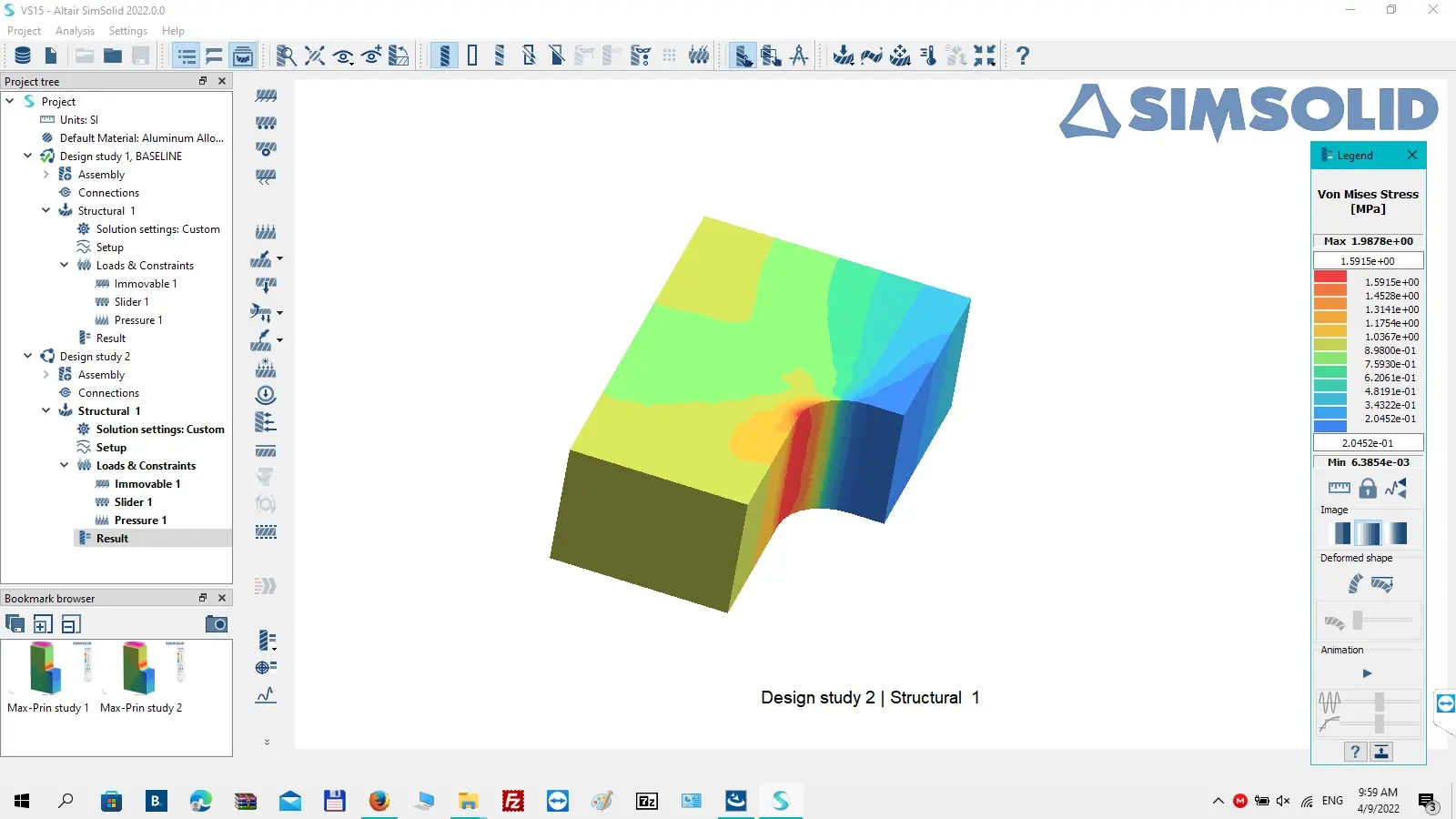This screenshot has height=819, width=1456.
Task: Toggle the bookmark browser panel button
Action: (243, 56)
